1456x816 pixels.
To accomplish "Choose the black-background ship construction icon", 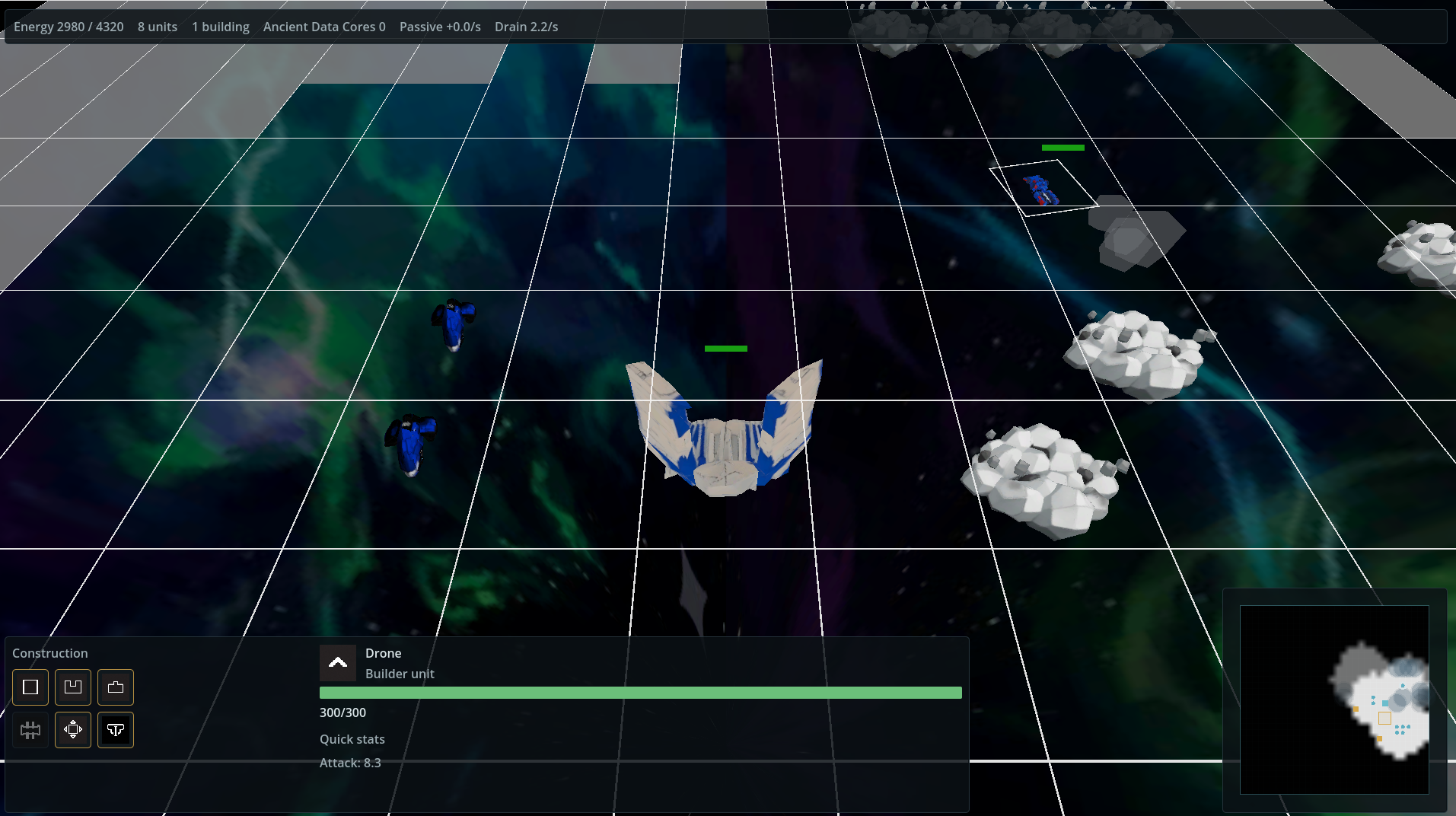I will coord(116,730).
